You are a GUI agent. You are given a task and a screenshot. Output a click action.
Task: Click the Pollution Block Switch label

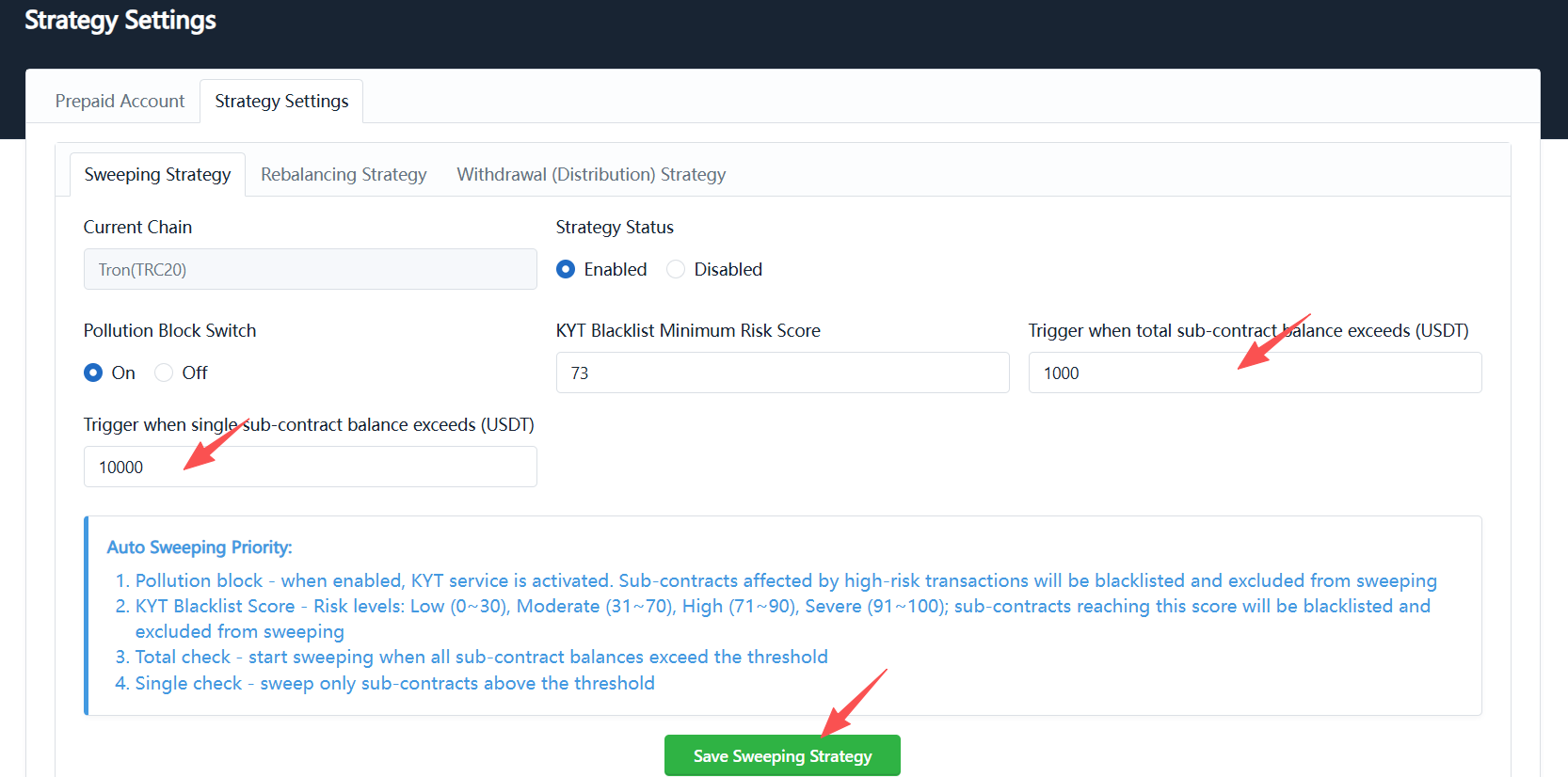pos(169,330)
